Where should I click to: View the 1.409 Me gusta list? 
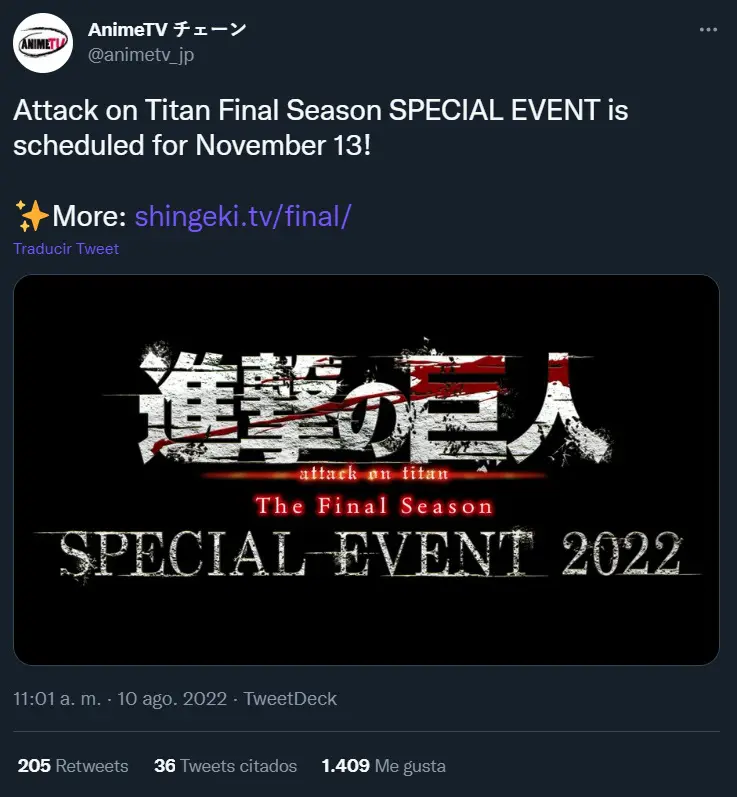pos(384,765)
